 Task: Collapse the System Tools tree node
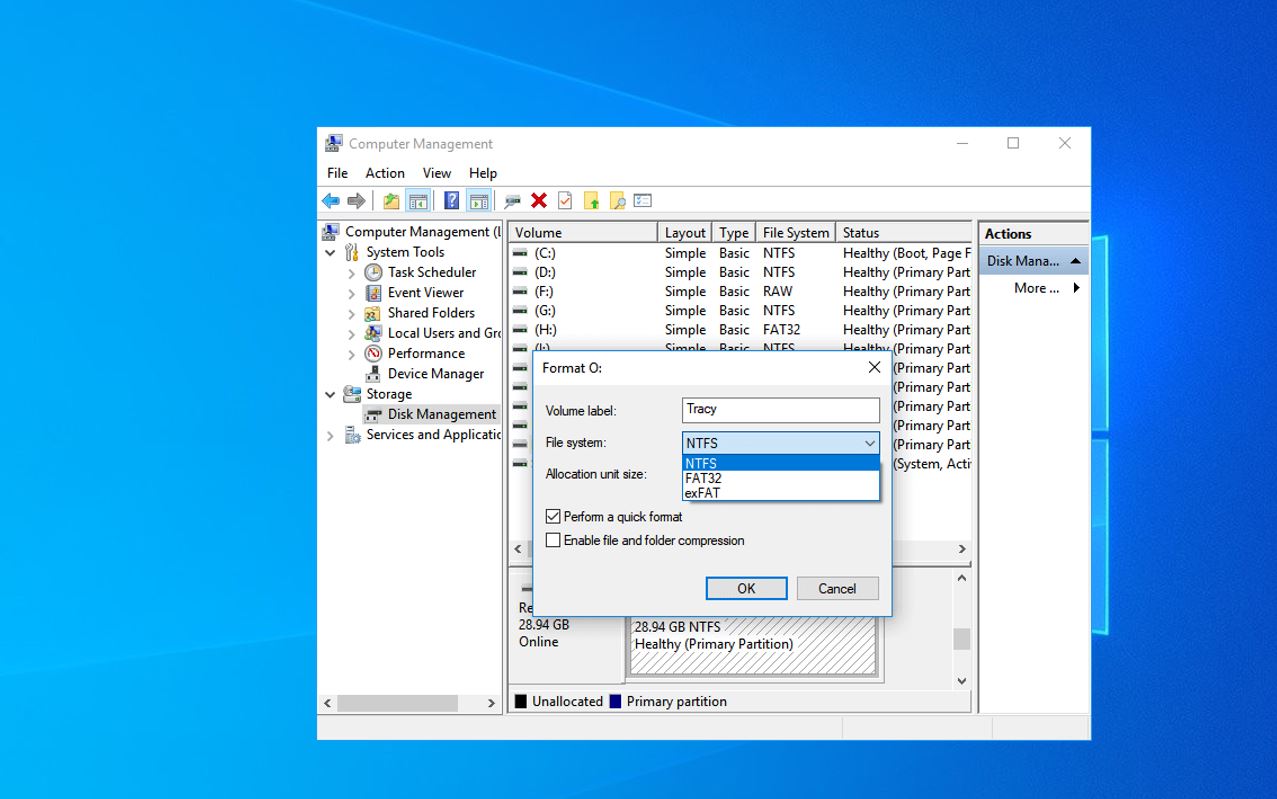tap(331, 253)
